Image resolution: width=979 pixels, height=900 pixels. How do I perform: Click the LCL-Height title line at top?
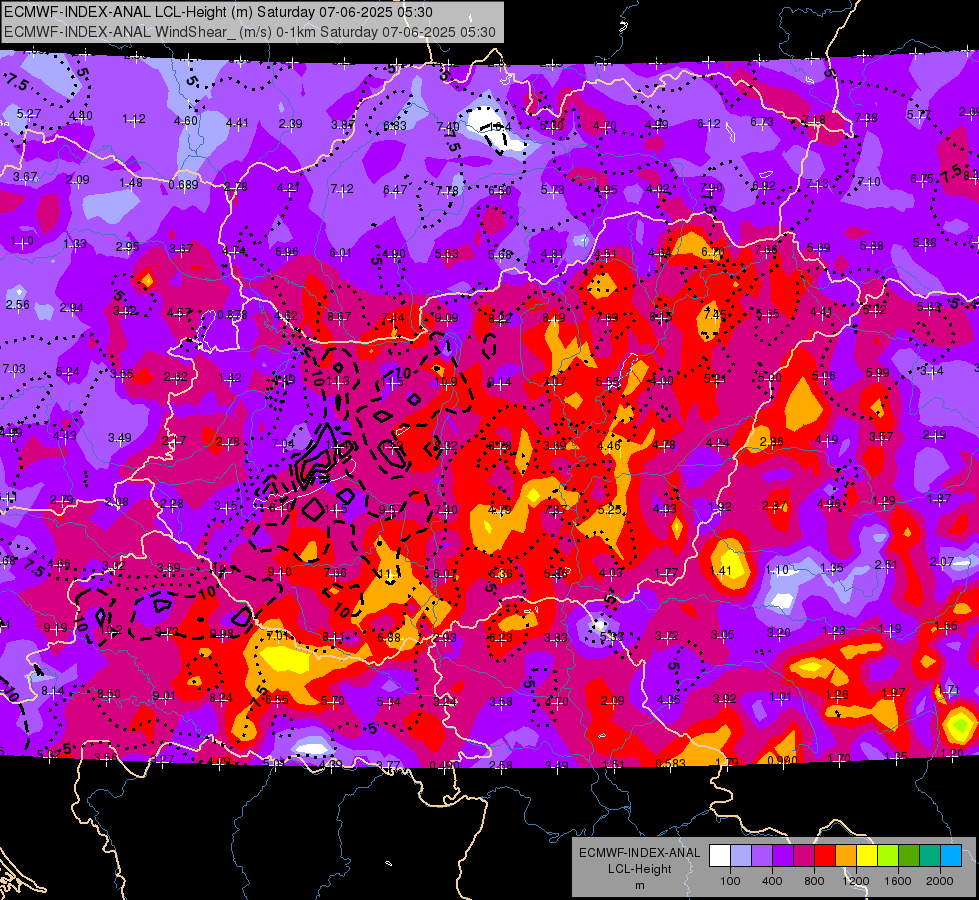(218, 12)
